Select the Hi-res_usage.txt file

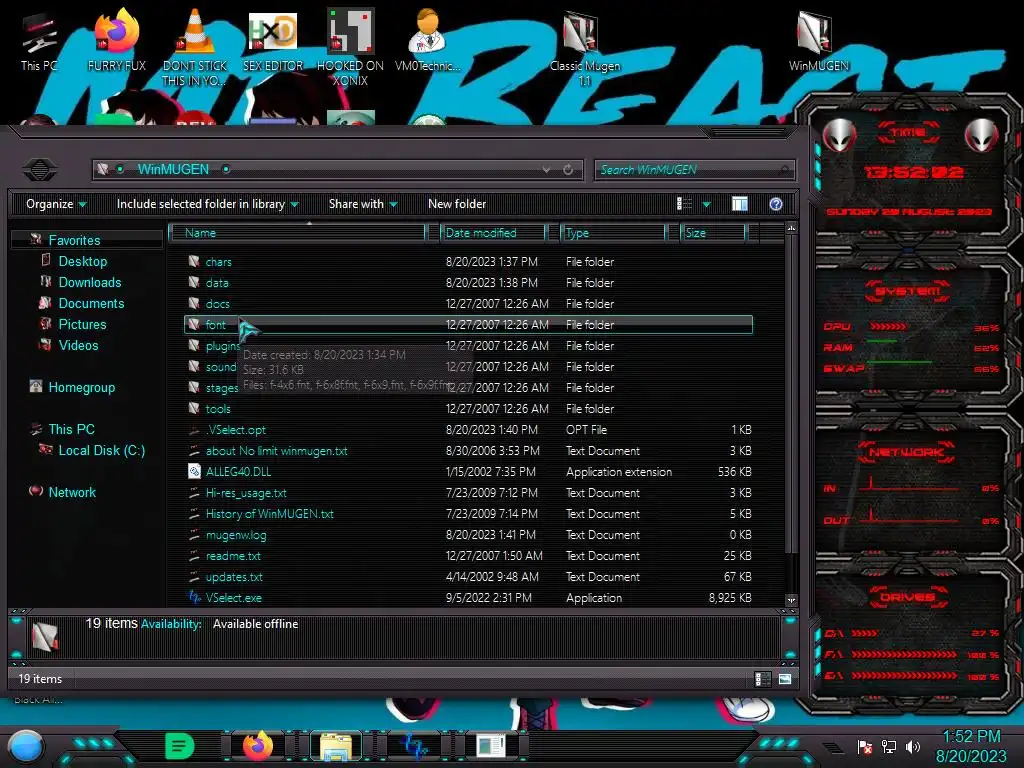click(468, 492)
